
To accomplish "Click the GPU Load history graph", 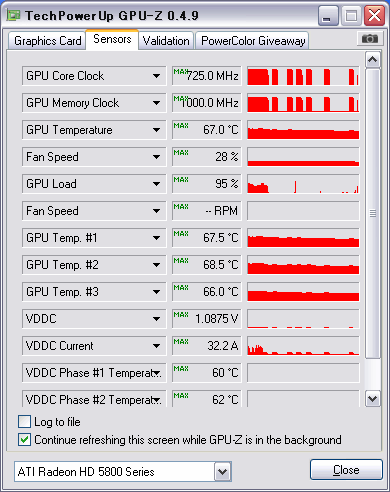I will tap(303, 184).
